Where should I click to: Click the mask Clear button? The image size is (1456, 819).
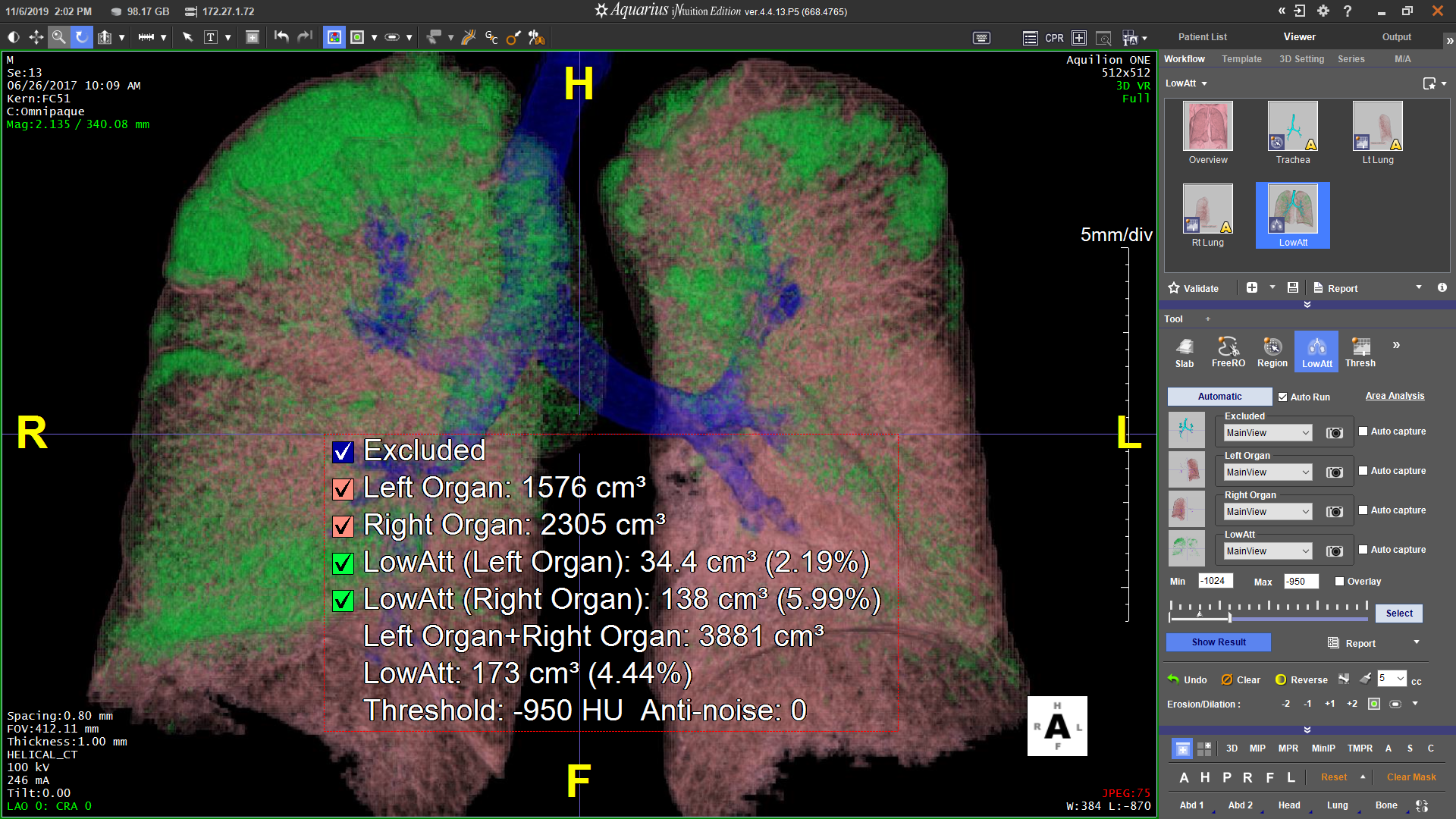(x=1241, y=679)
